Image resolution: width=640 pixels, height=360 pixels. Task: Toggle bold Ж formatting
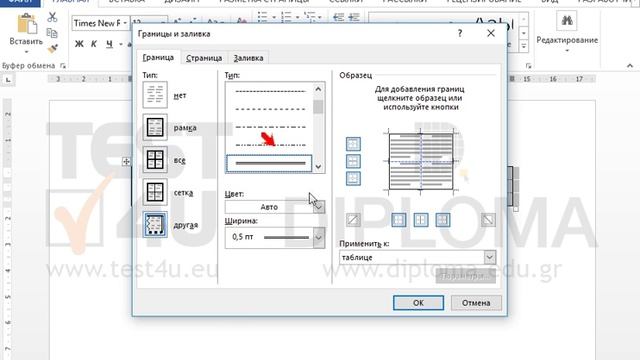pos(79,44)
